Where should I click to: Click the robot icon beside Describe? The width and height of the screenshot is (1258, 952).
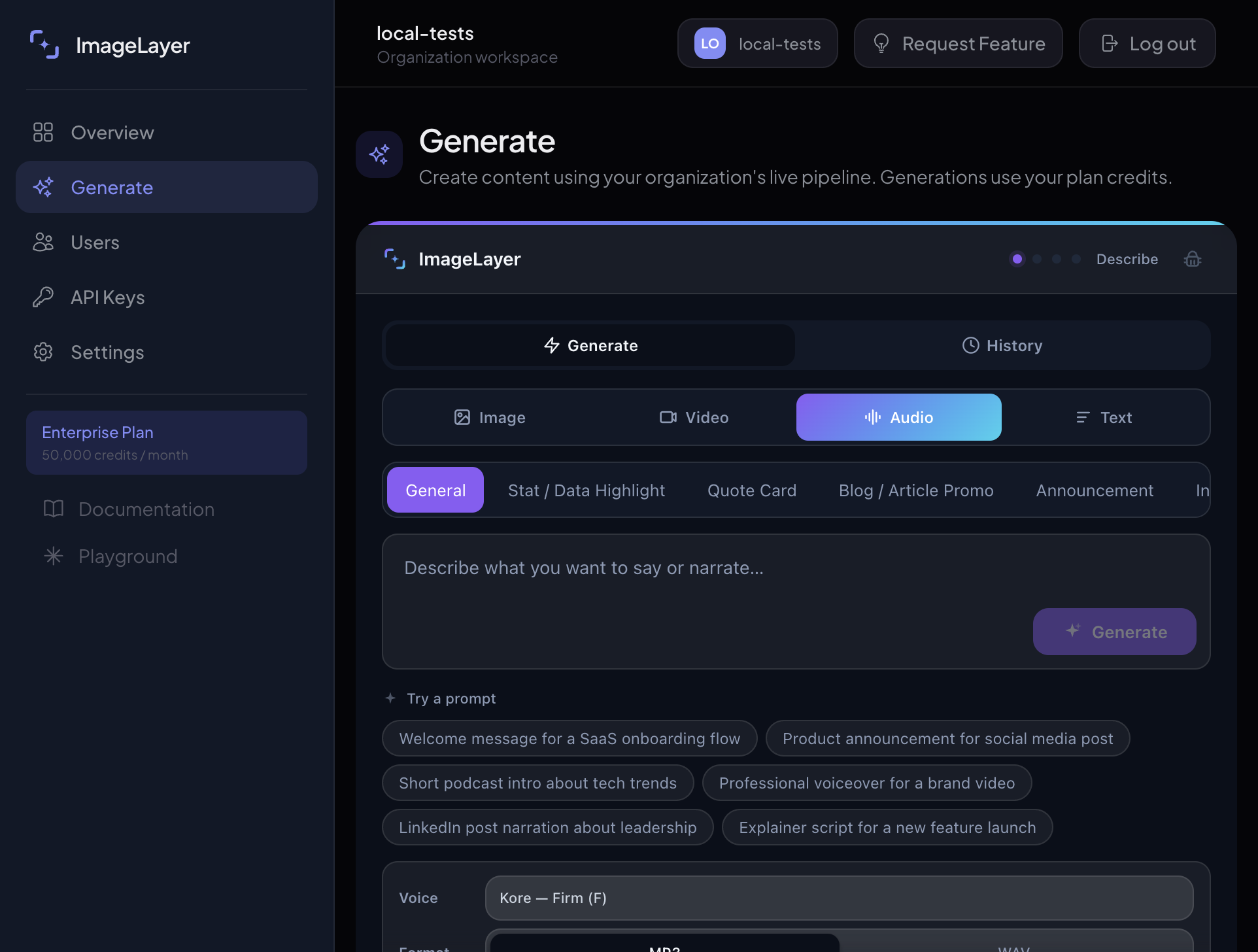tap(1193, 259)
